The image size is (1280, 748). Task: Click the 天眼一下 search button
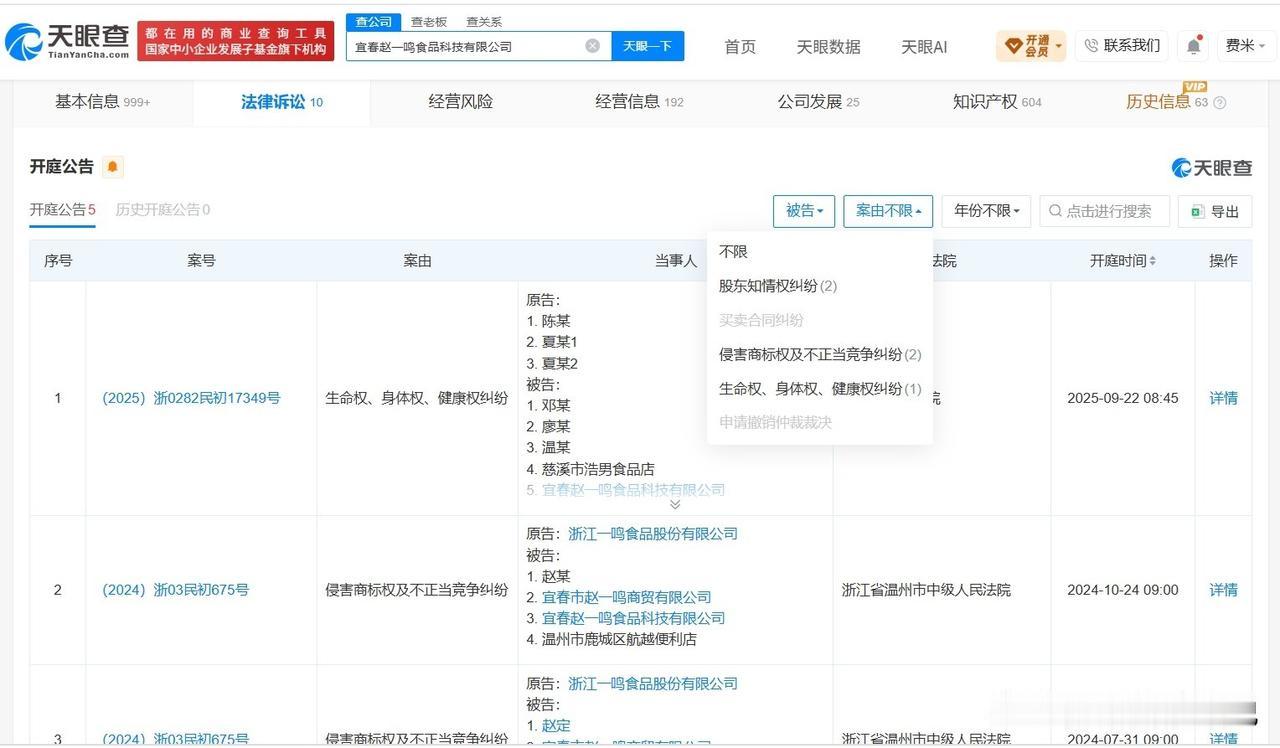(648, 46)
